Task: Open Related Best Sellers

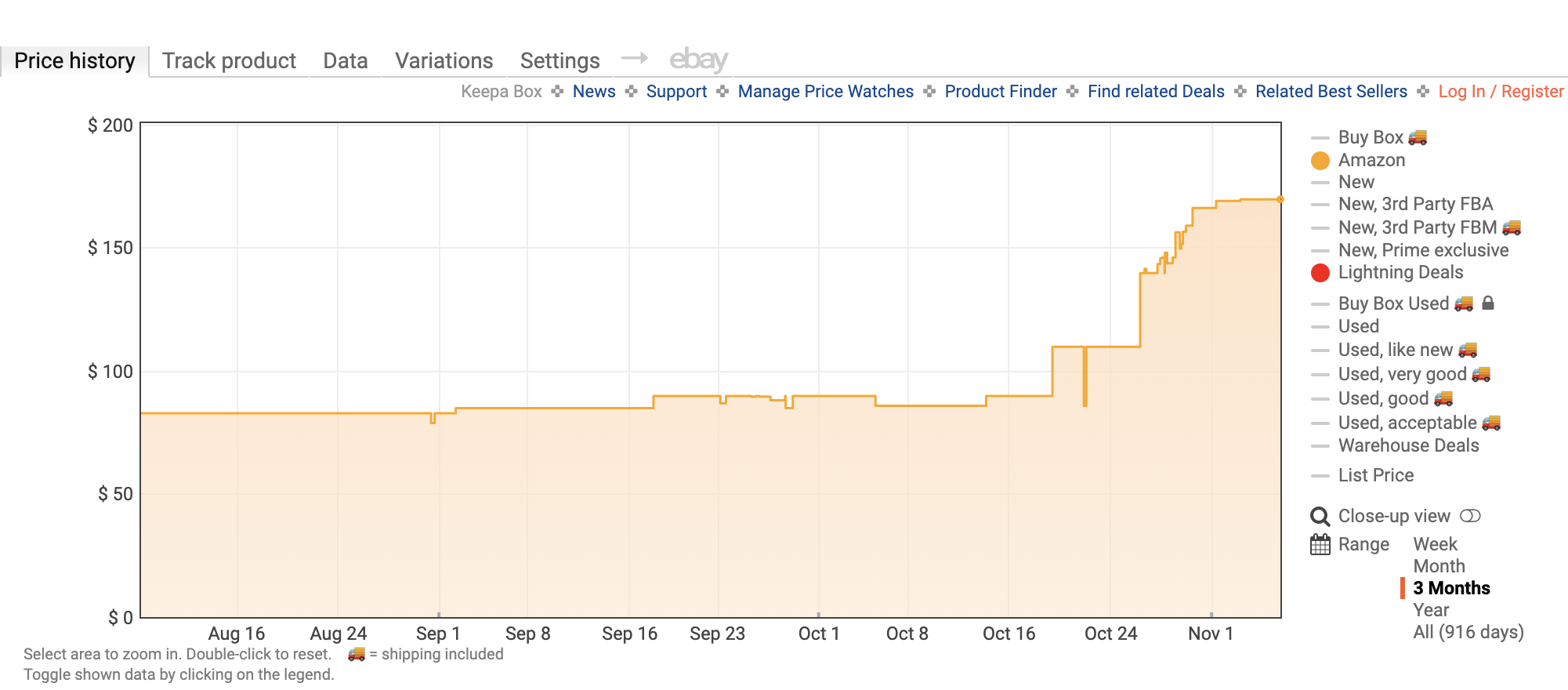Action: point(1331,92)
